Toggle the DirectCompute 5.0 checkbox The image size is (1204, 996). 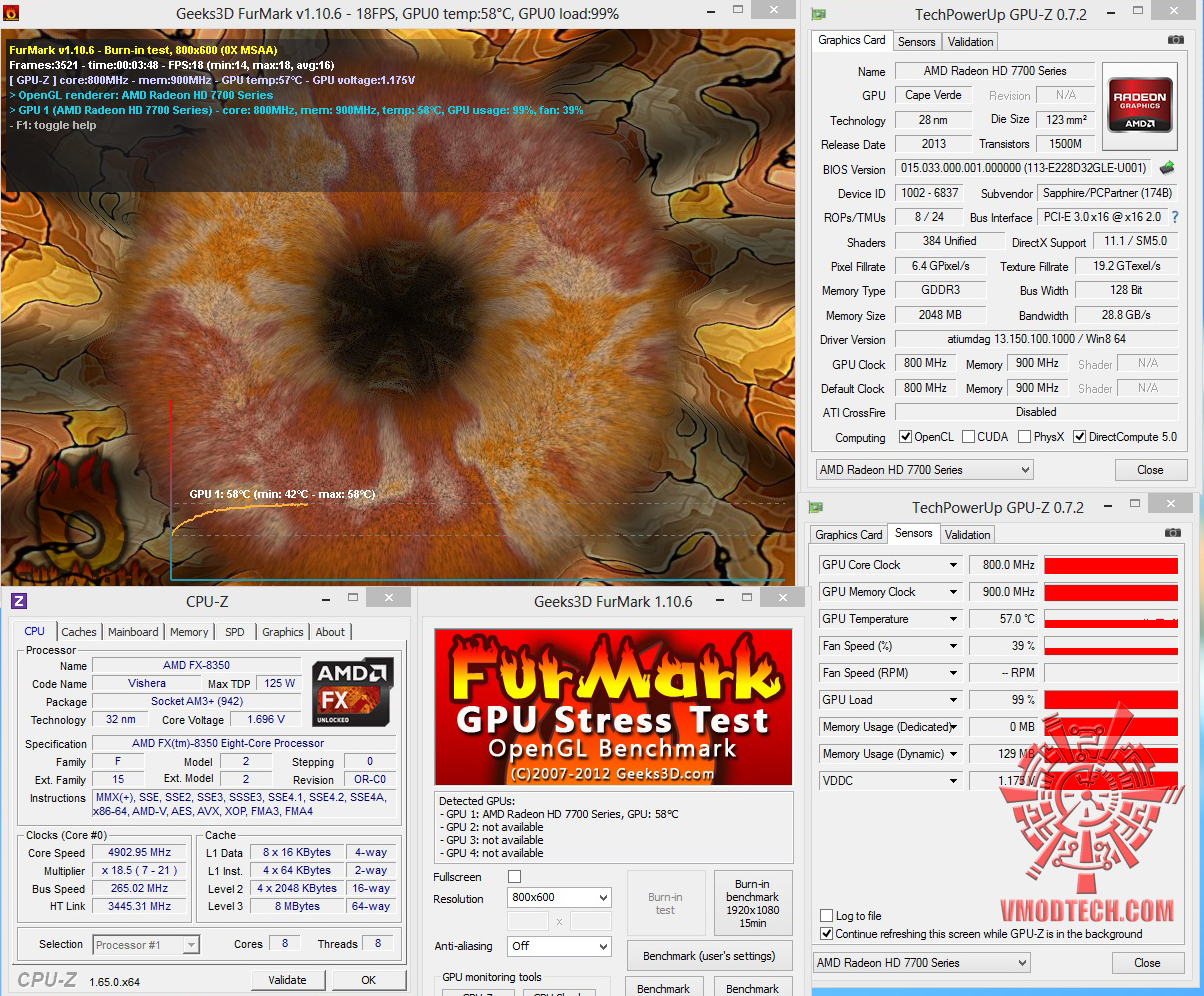[1079, 437]
